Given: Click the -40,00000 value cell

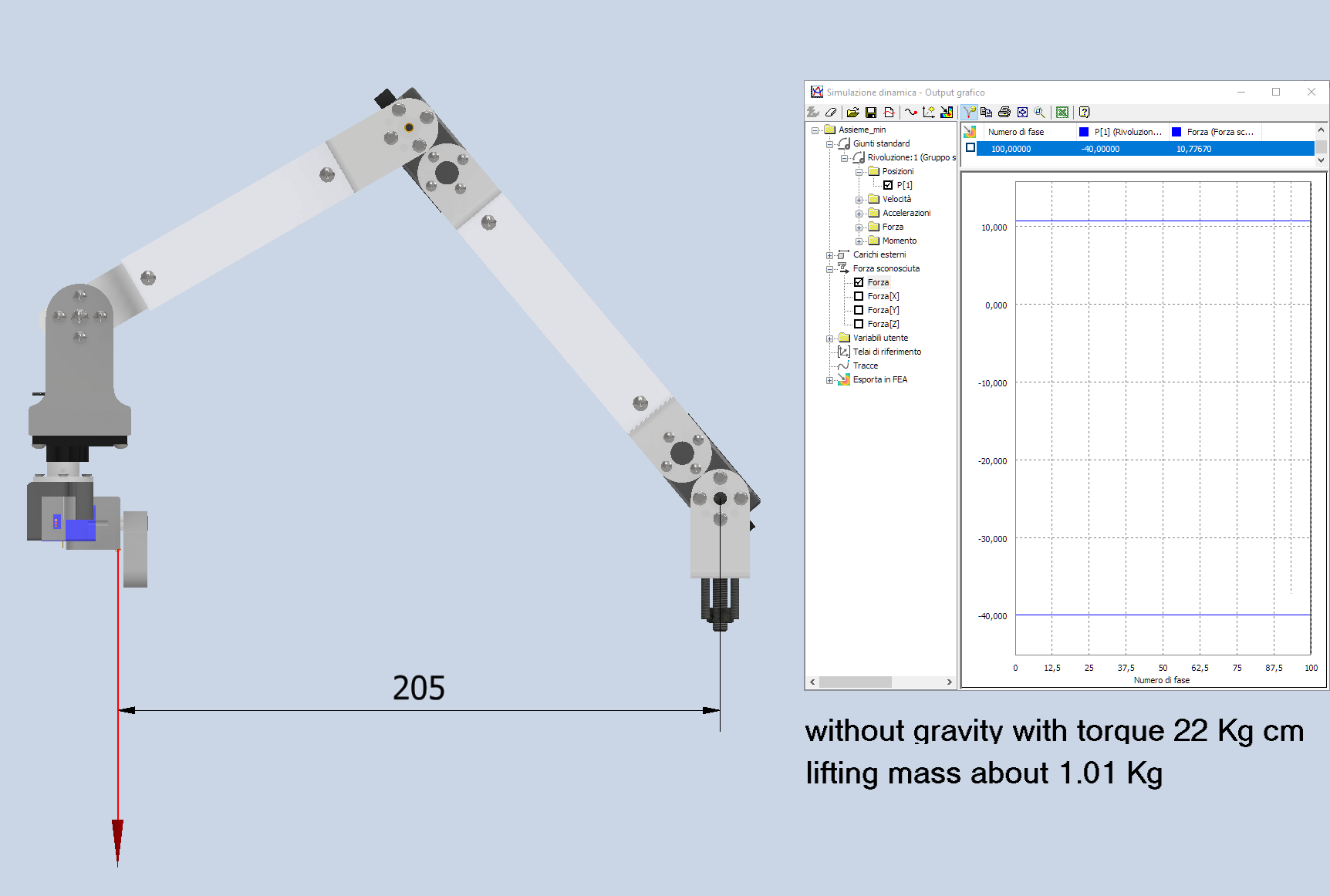Looking at the screenshot, I should coord(1100,149).
